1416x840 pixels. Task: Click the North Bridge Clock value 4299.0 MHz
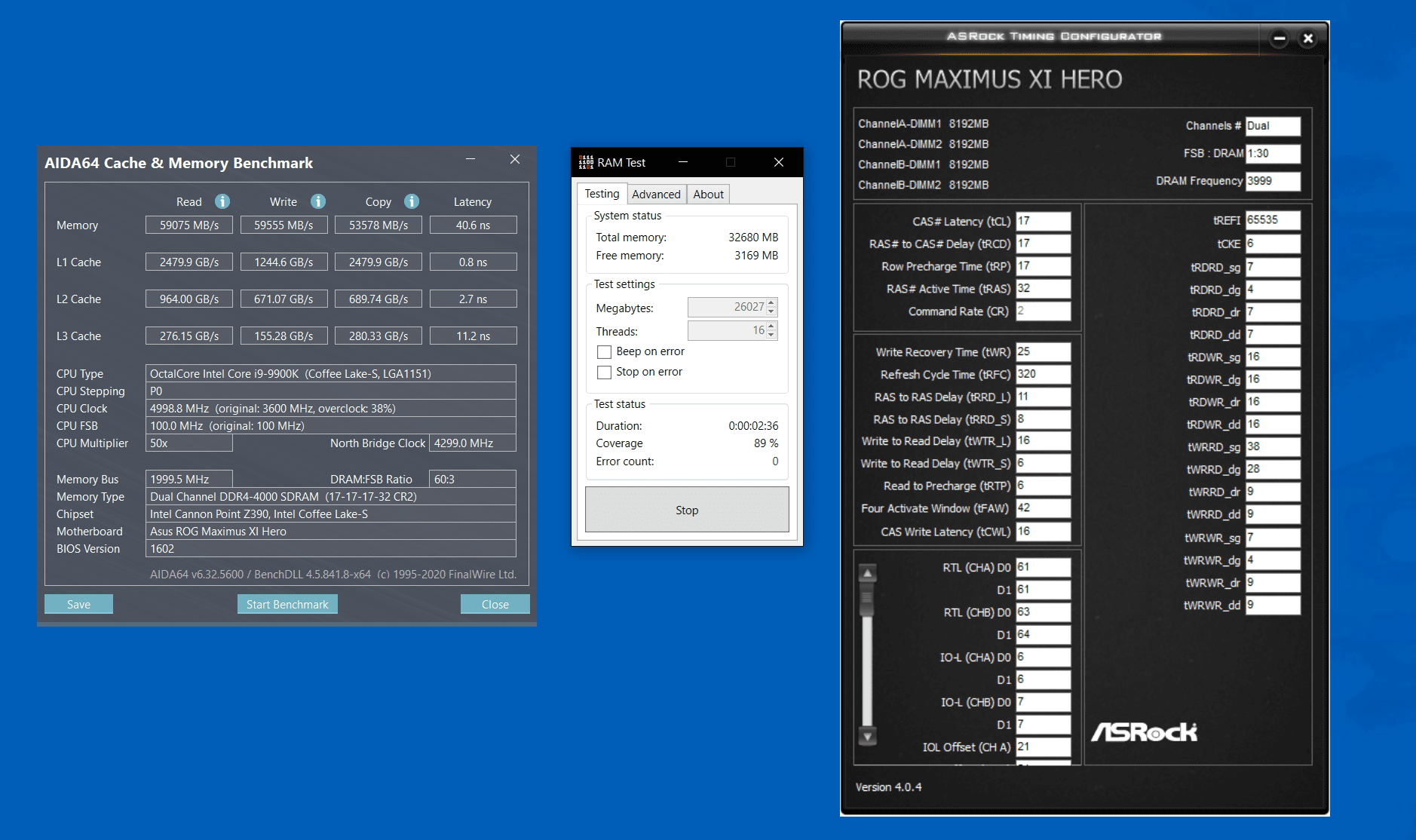coord(473,443)
